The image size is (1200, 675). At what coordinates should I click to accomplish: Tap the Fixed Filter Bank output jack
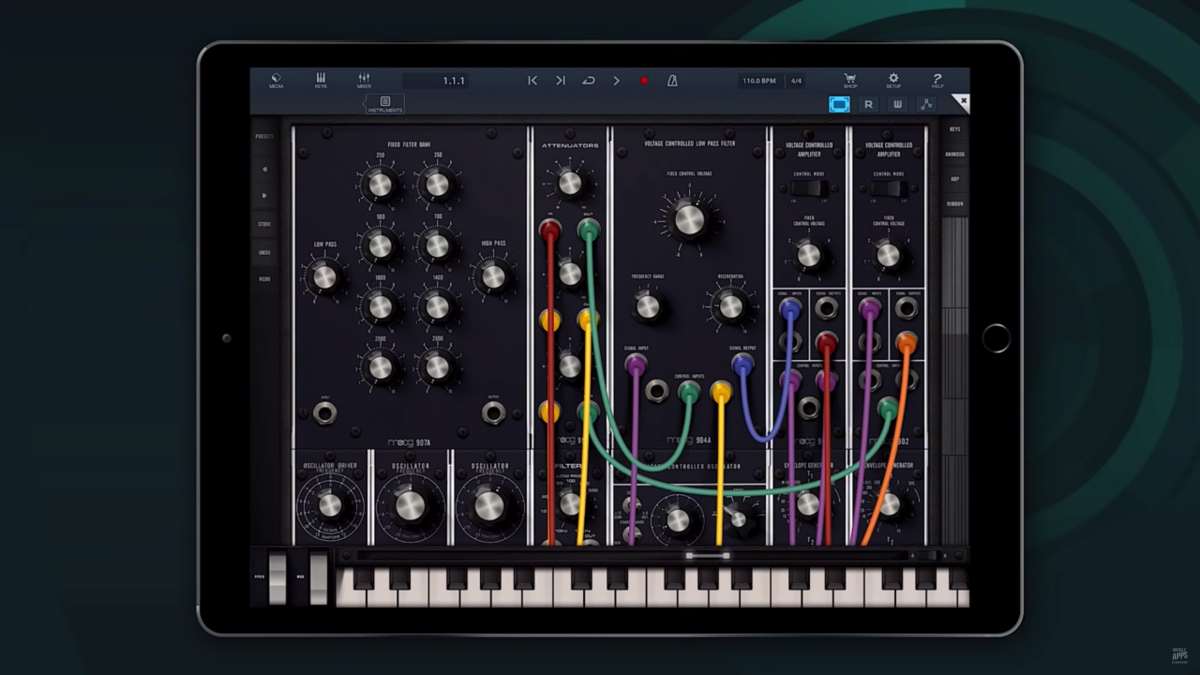[x=492, y=411]
